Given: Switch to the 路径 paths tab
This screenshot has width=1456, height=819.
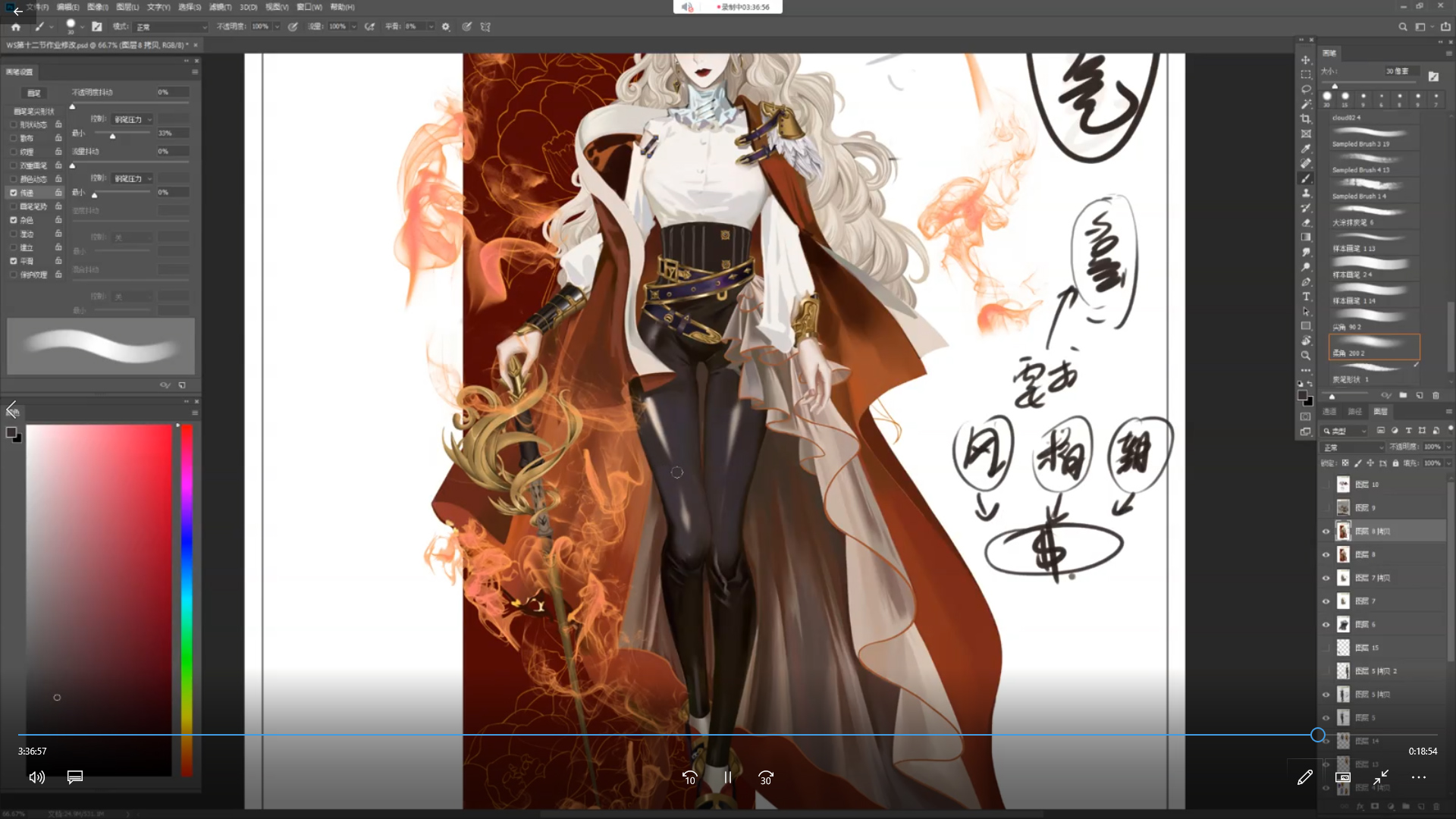Looking at the screenshot, I should 1354,412.
